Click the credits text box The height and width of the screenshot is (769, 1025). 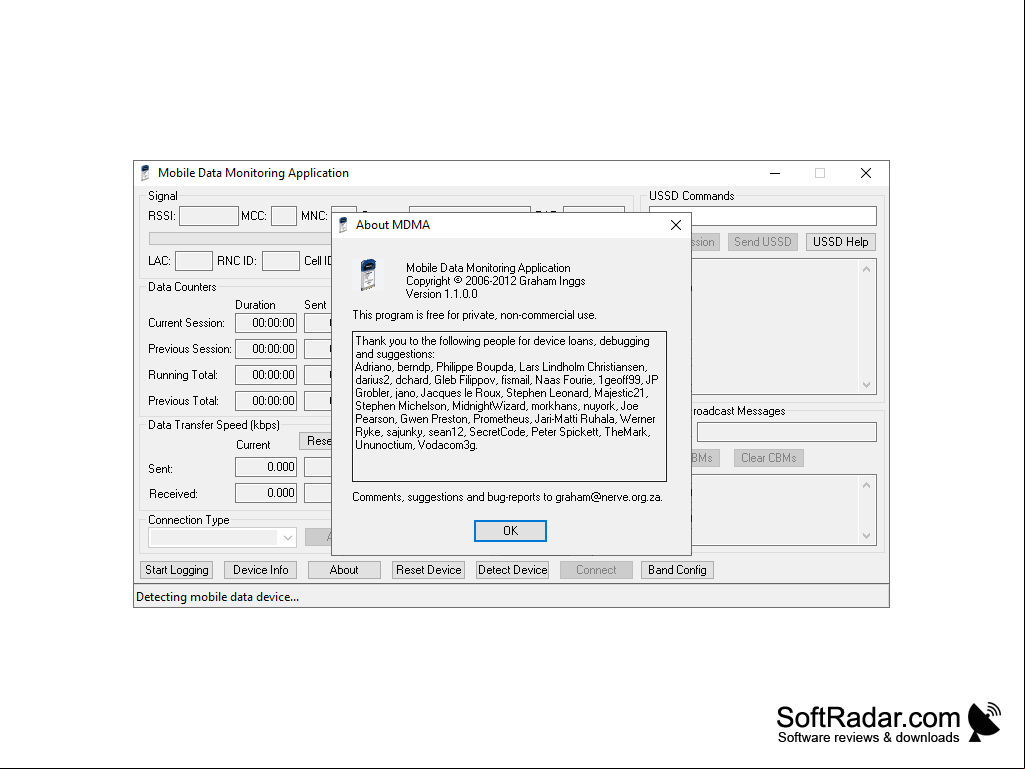pyautogui.click(x=509, y=406)
